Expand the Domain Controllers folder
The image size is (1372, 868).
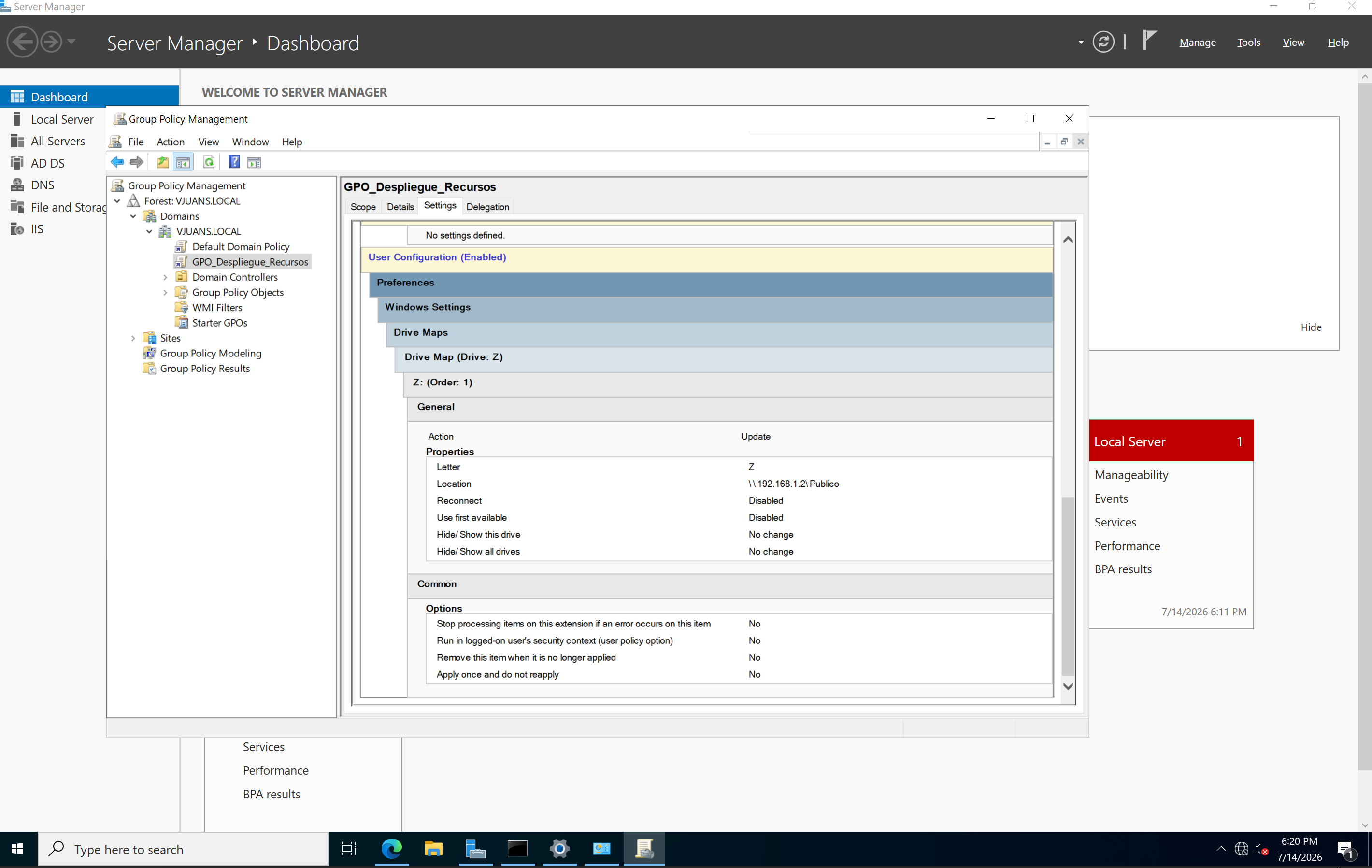[x=165, y=277]
